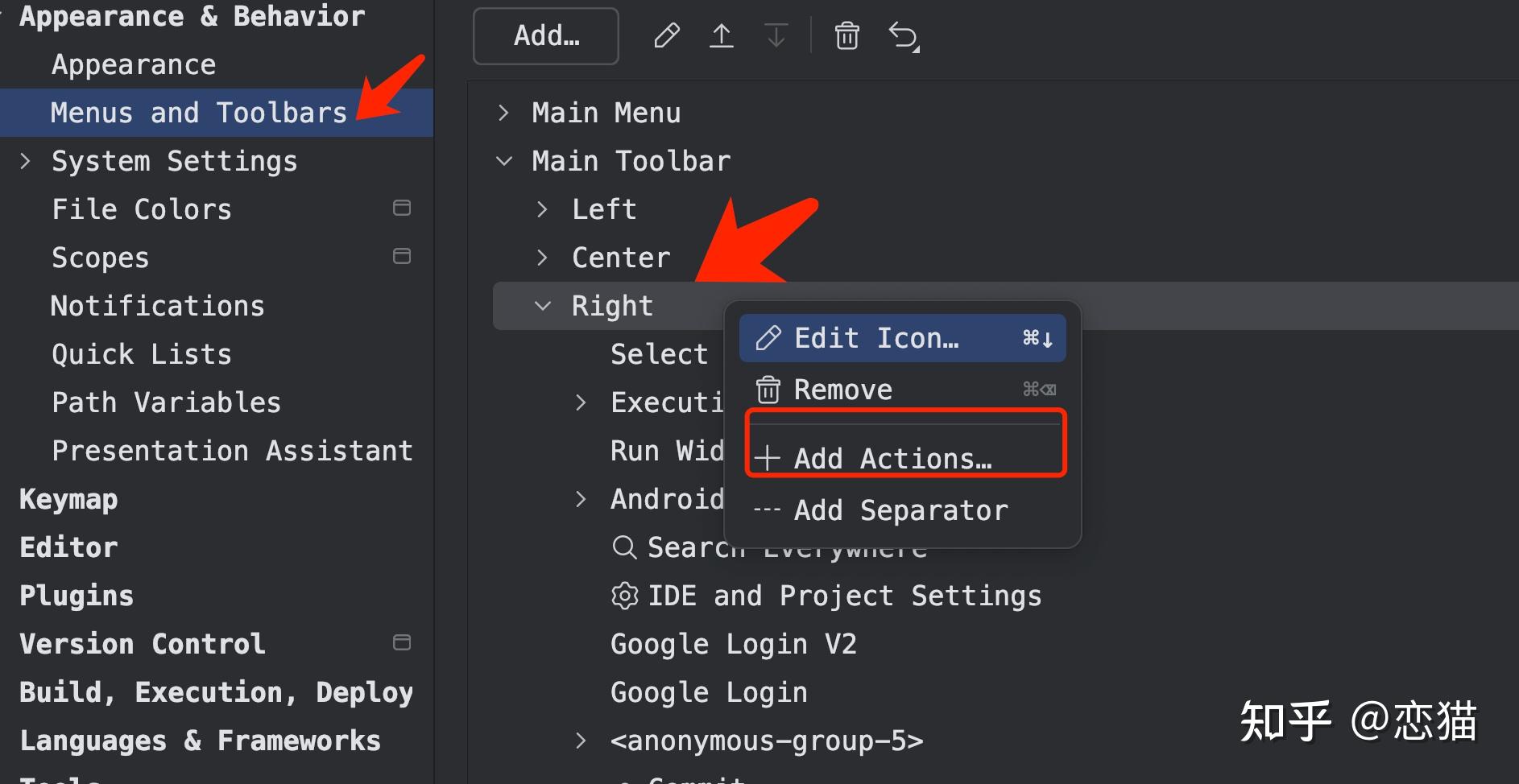The height and width of the screenshot is (784, 1519).
Task: Click the panel icon next to File Colors
Action: tap(402, 208)
